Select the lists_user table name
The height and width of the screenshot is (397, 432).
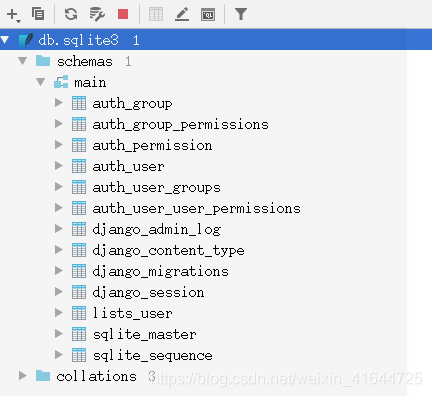132,313
